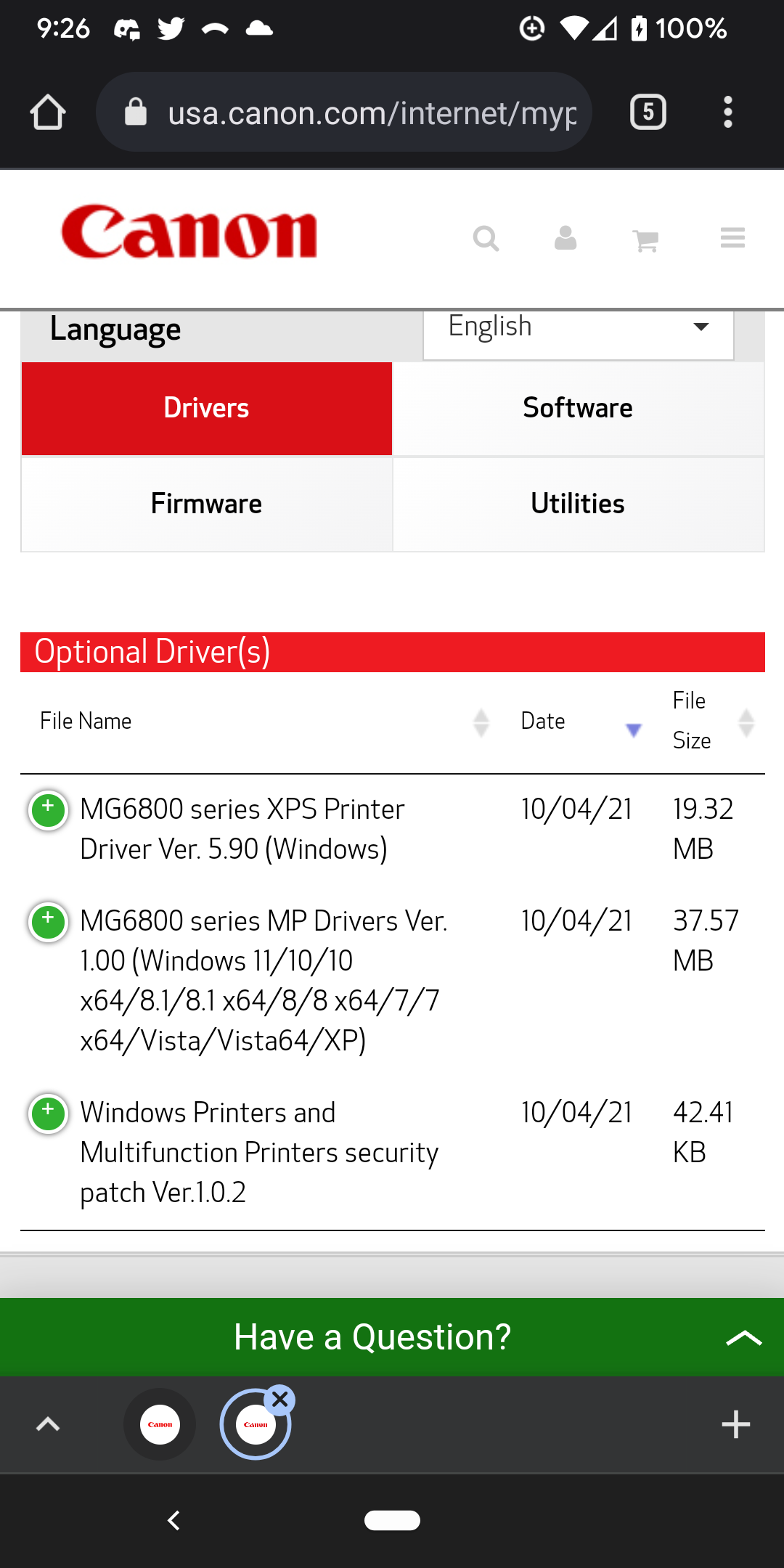Switch to the Software tab

(578, 408)
